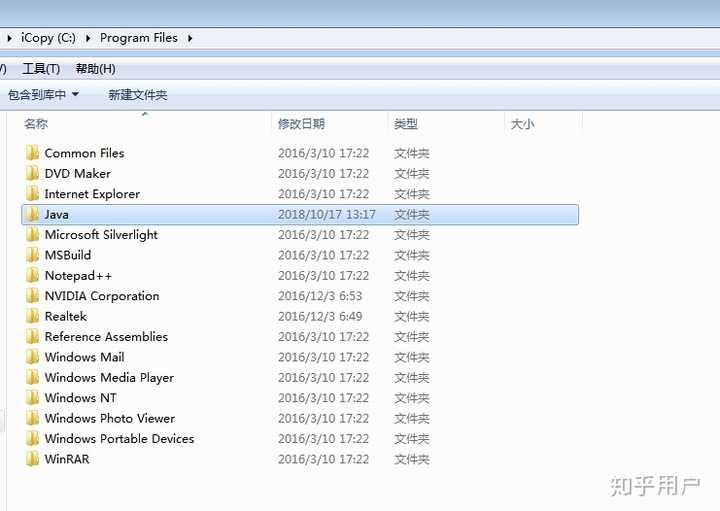Click the Windows Portable Devices folder icon
The height and width of the screenshot is (511, 720).
click(x=32, y=438)
